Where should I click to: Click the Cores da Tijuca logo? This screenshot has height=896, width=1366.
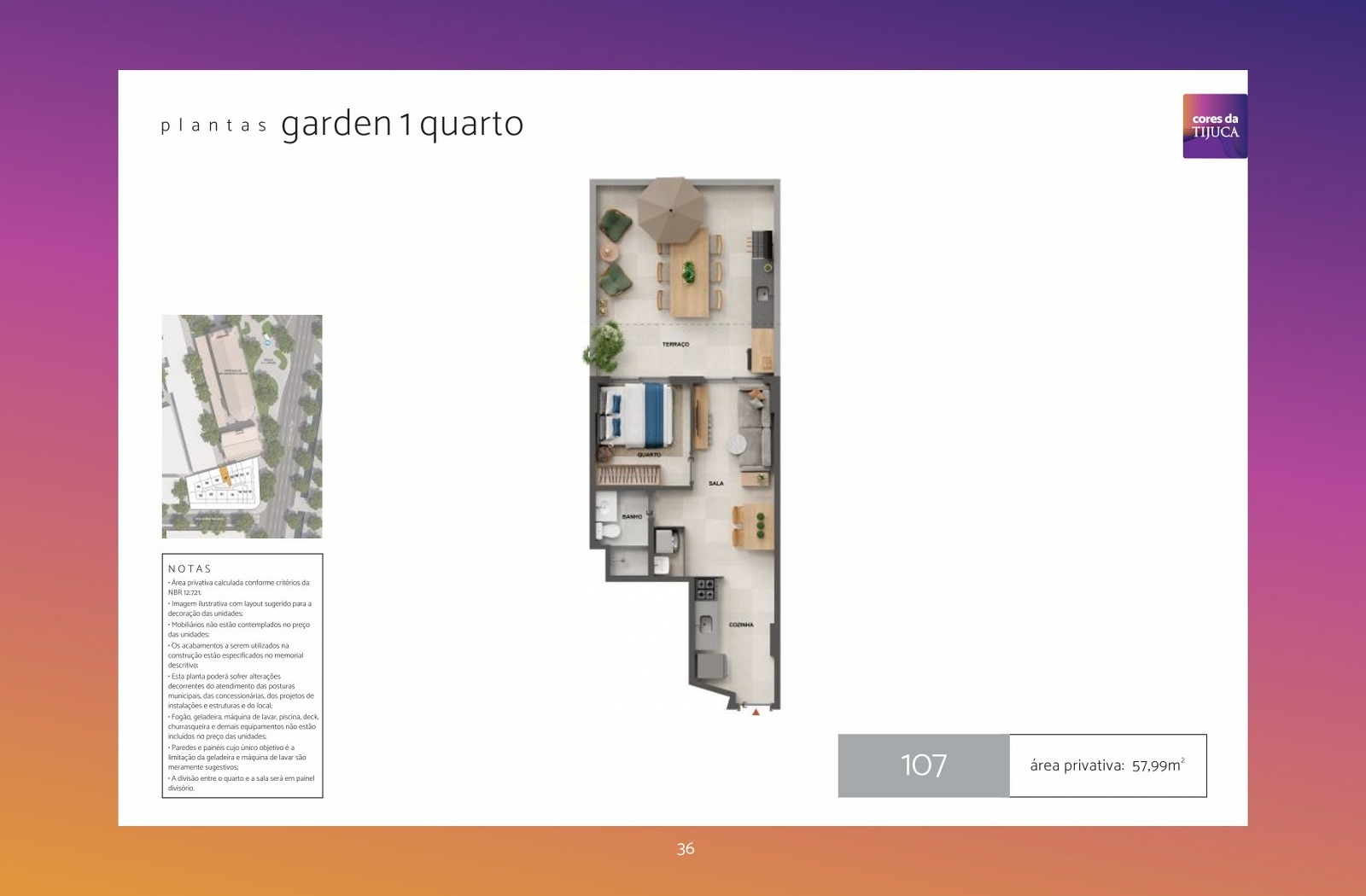click(1215, 126)
